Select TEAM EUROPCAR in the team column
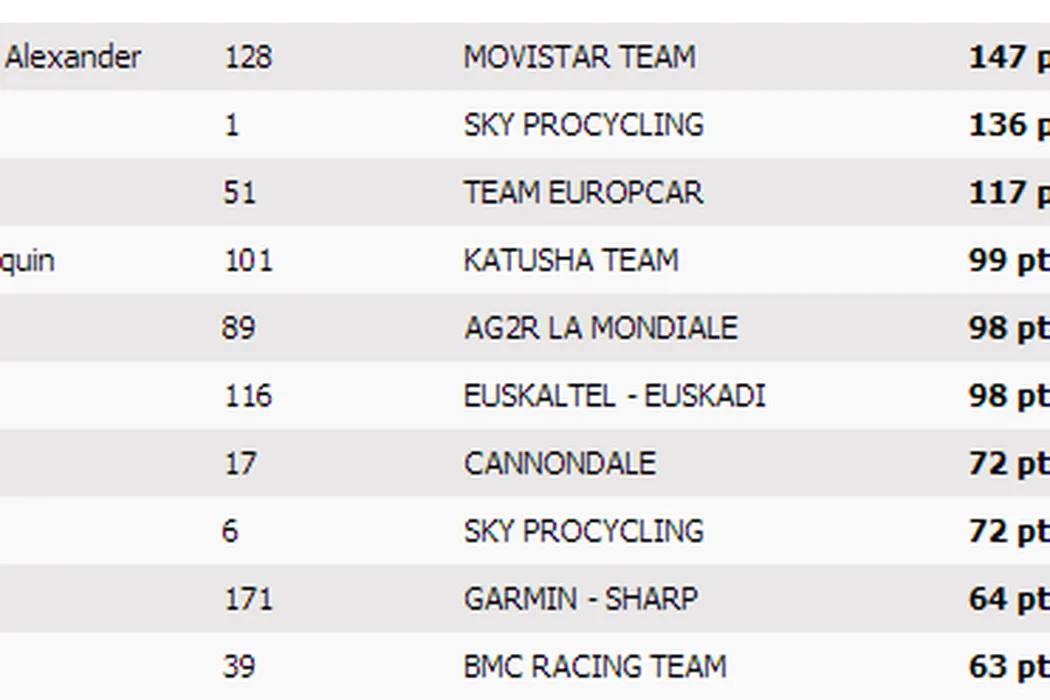Image resolution: width=1050 pixels, height=700 pixels. [583, 192]
